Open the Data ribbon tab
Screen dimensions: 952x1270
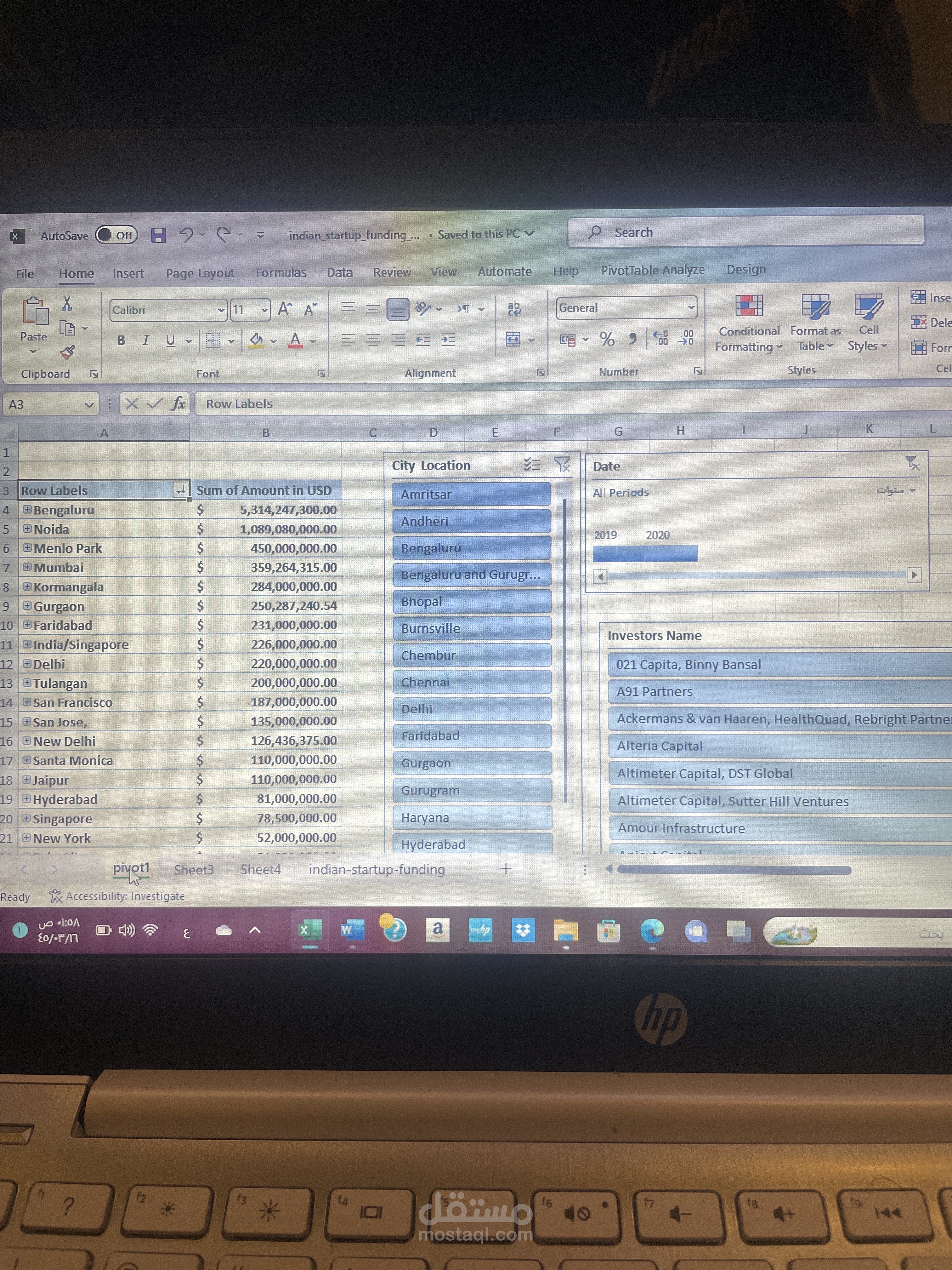tap(340, 272)
